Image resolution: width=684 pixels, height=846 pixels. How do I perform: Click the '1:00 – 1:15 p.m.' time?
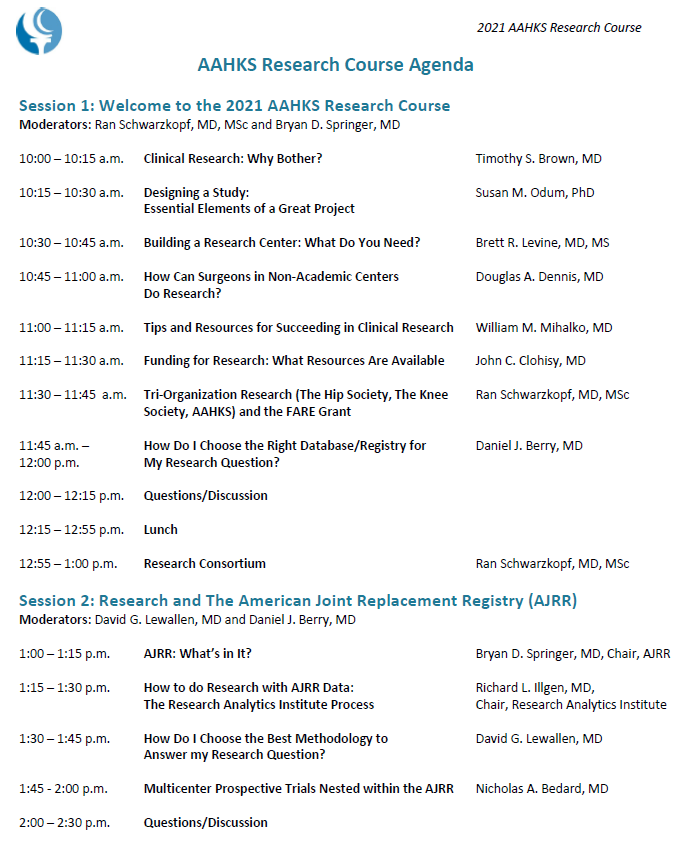tap(64, 654)
